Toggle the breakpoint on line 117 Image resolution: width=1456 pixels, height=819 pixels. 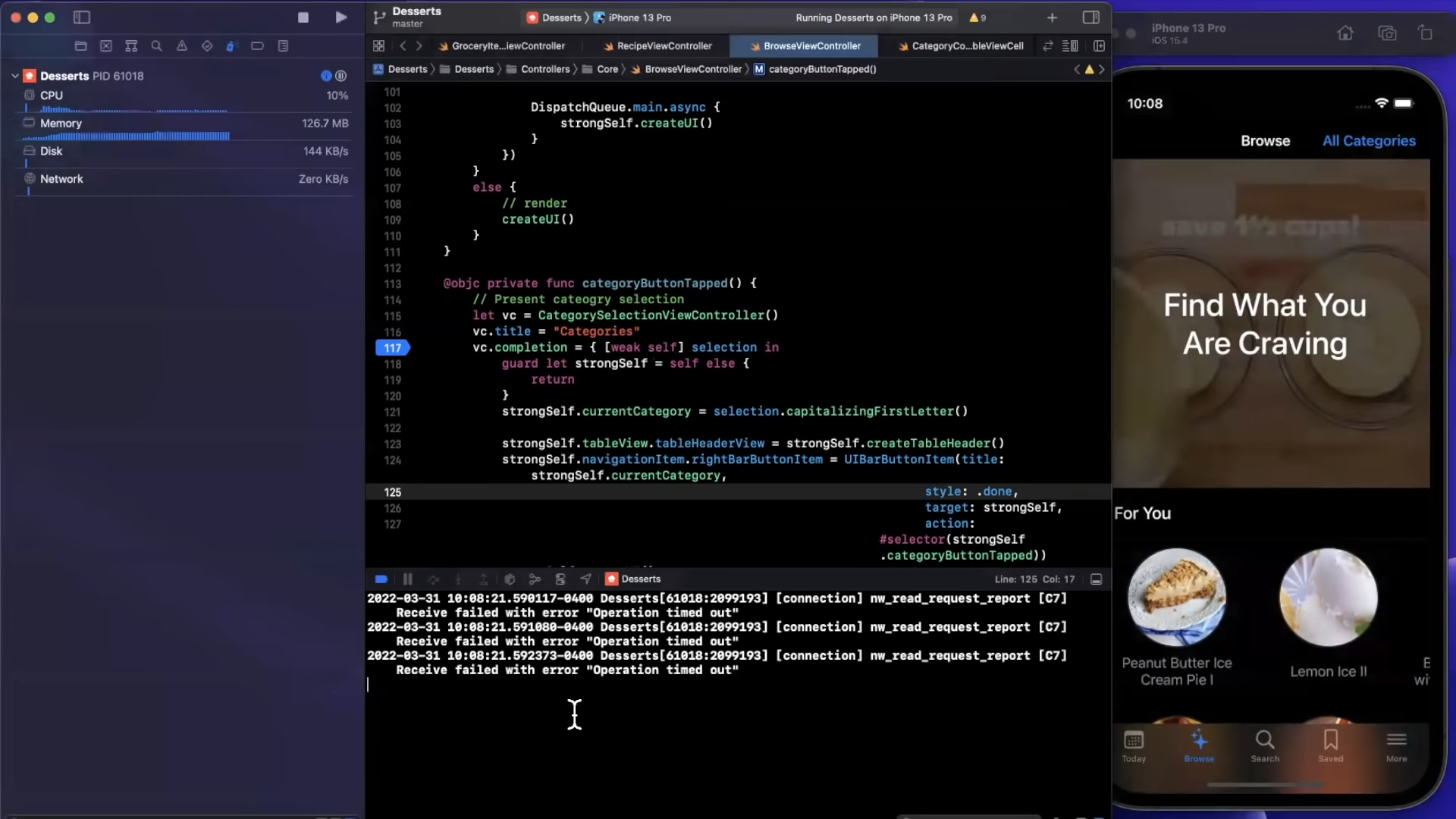(393, 348)
